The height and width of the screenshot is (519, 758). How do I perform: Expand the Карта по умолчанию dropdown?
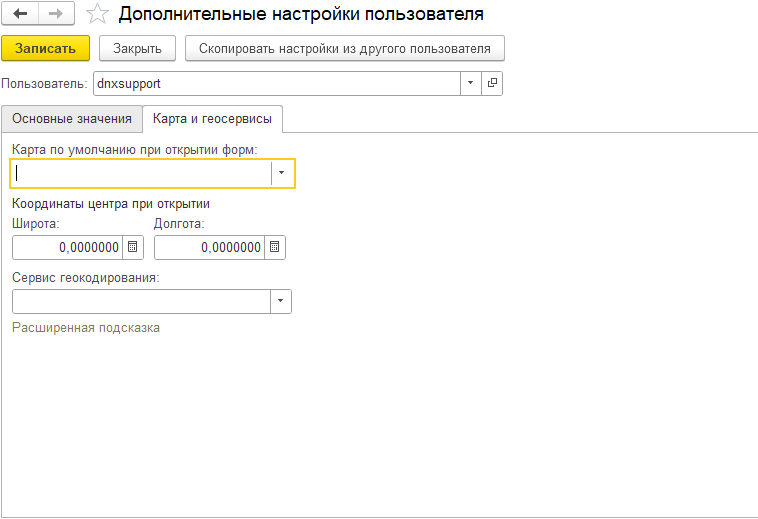pos(282,174)
